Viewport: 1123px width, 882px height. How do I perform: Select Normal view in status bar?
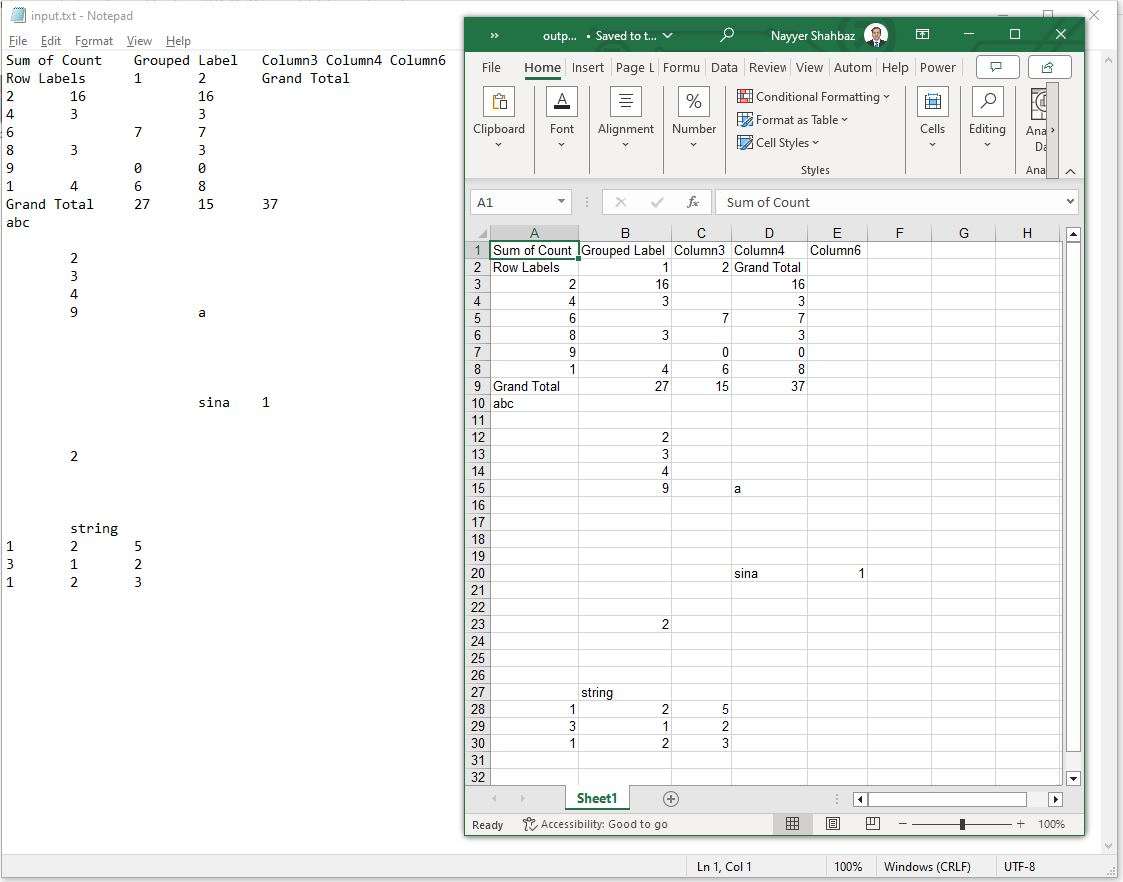pos(792,824)
